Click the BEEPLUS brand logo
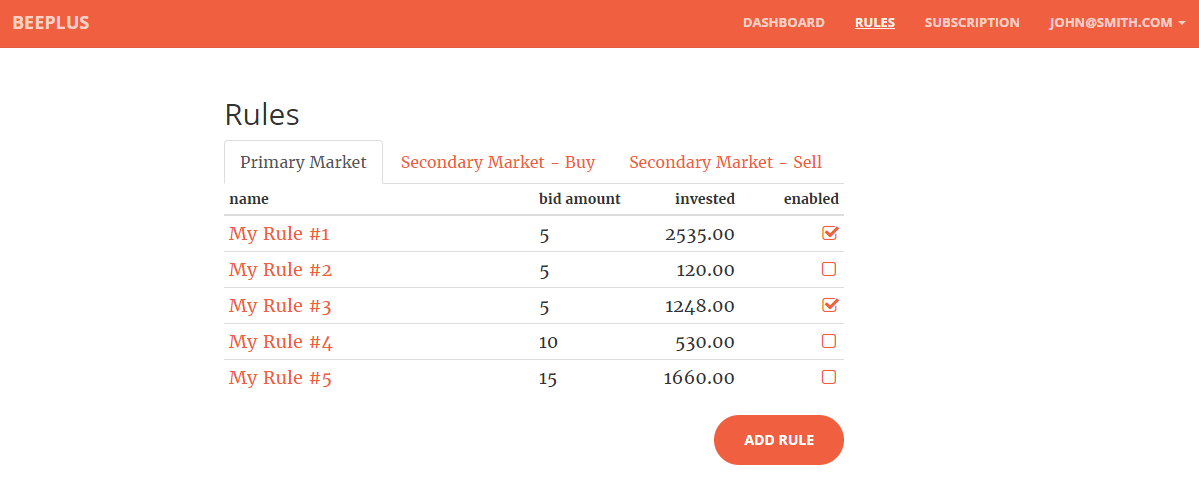1199x487 pixels. point(51,23)
